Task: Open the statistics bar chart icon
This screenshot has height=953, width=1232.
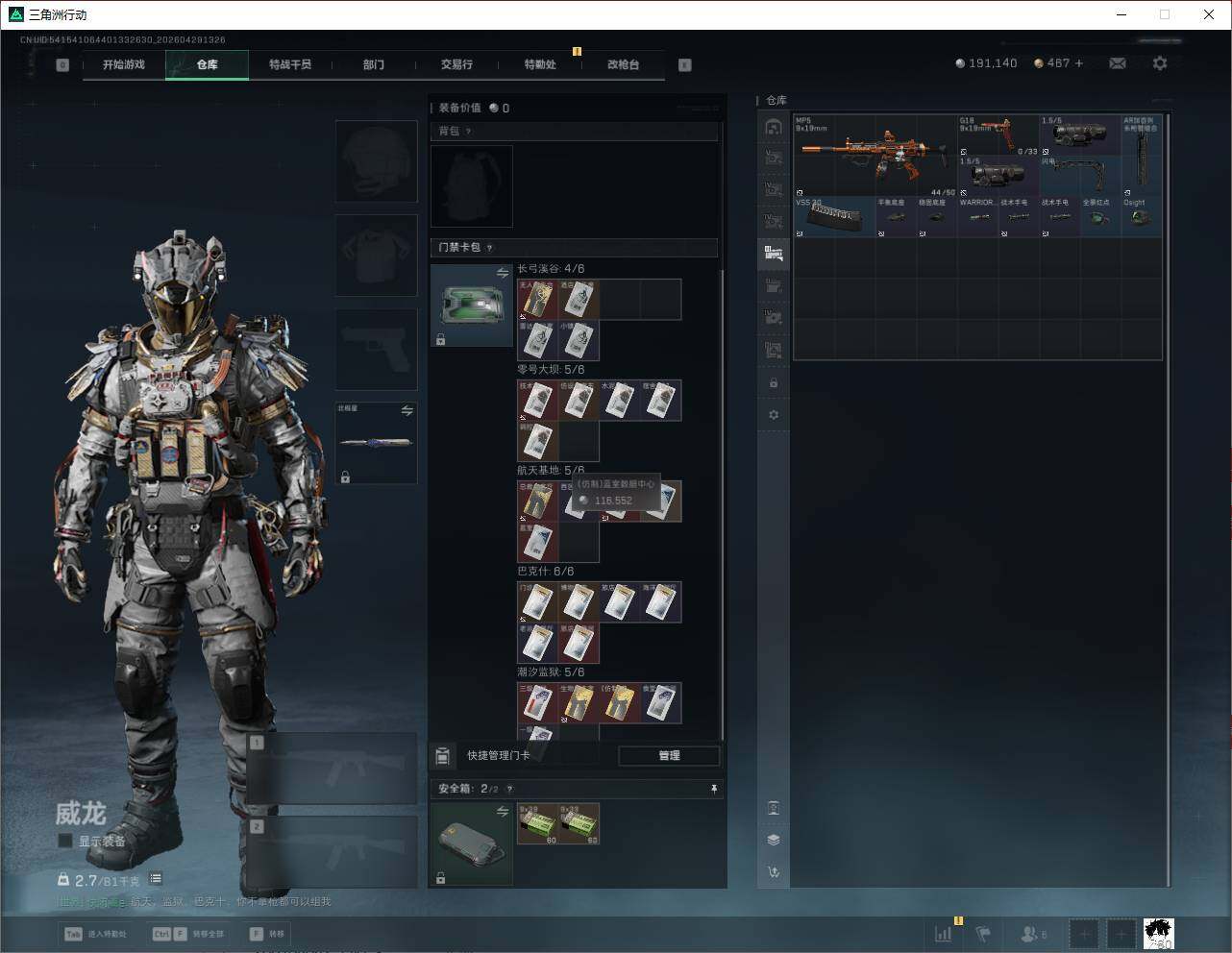Action: 944,933
